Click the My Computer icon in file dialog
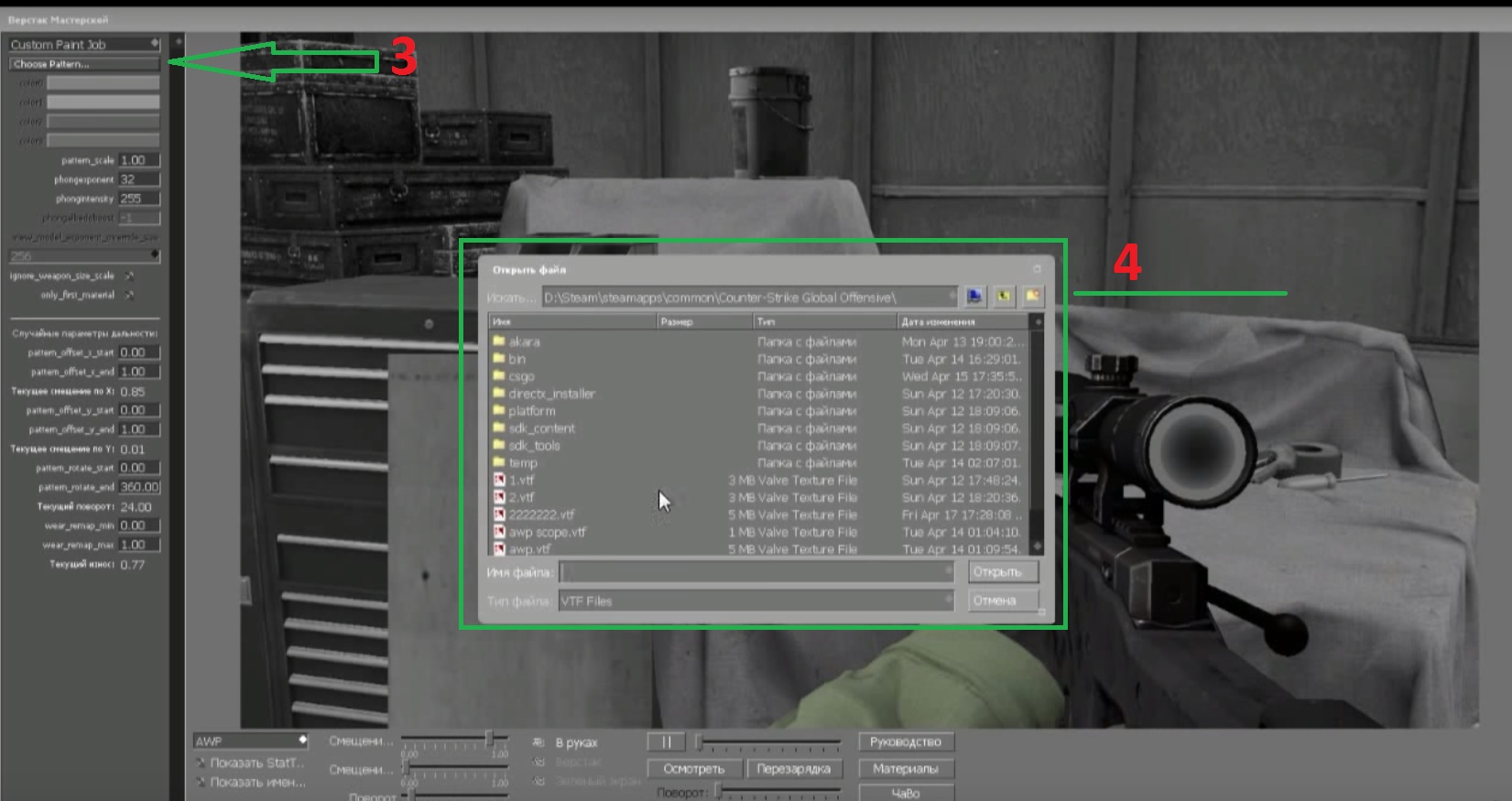This screenshot has width=1512, height=801. [x=974, y=297]
